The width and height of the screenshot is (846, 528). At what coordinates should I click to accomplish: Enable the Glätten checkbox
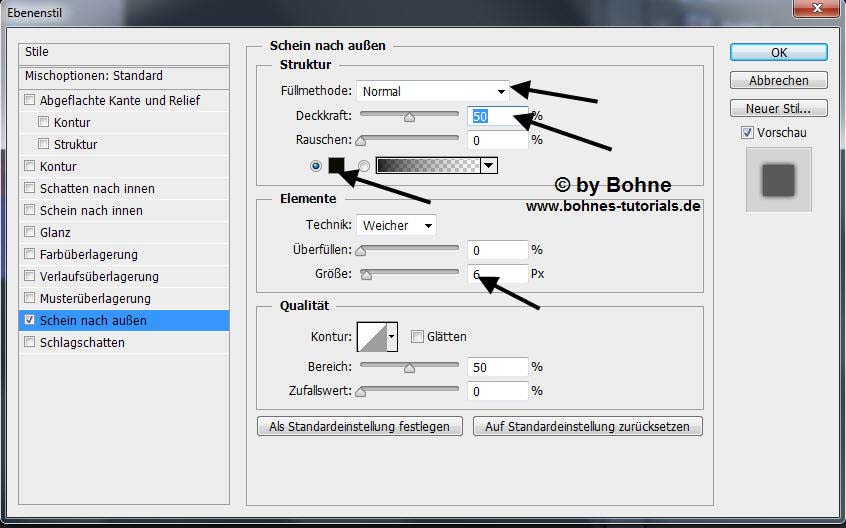418,337
